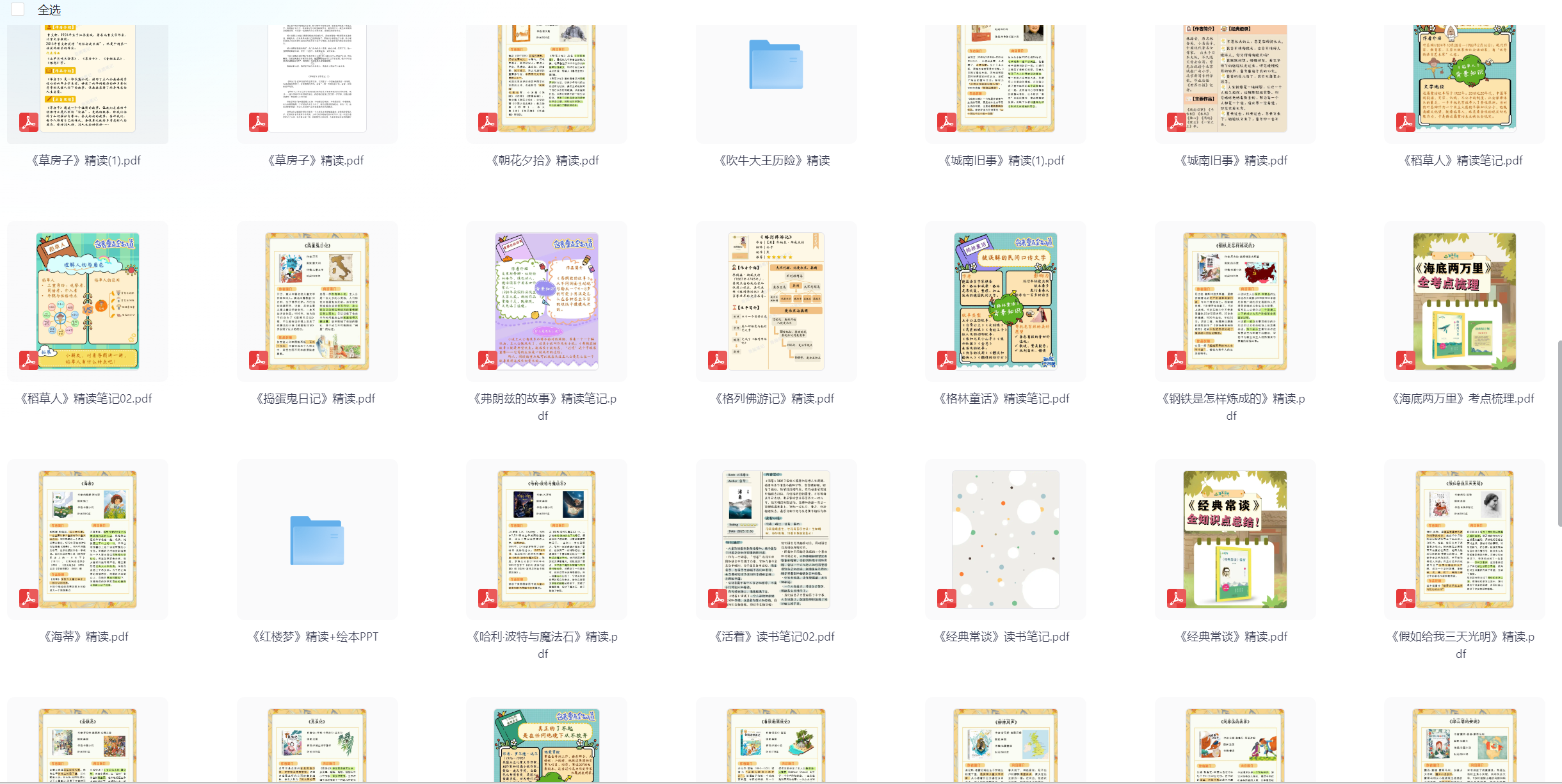The image size is (1562, 784).
Task: Click PDF icon on 《朝花夕拾》精读.pdf
Action: pyautogui.click(x=488, y=122)
